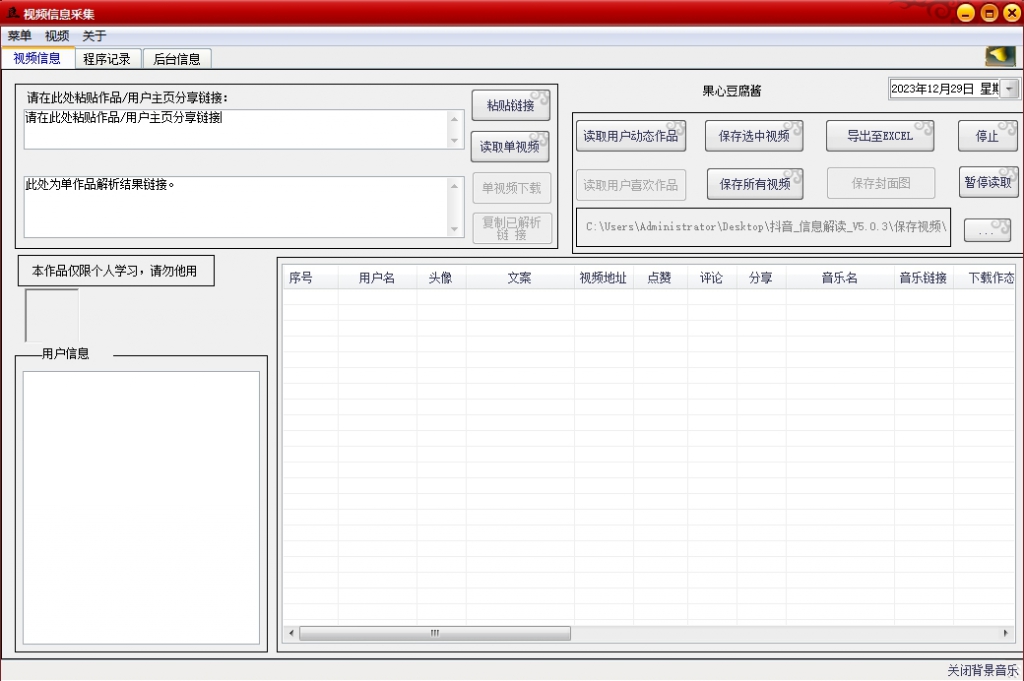1024x681 pixels.
Task: Switch to the 程序记录 tab
Action: click(x=107, y=58)
